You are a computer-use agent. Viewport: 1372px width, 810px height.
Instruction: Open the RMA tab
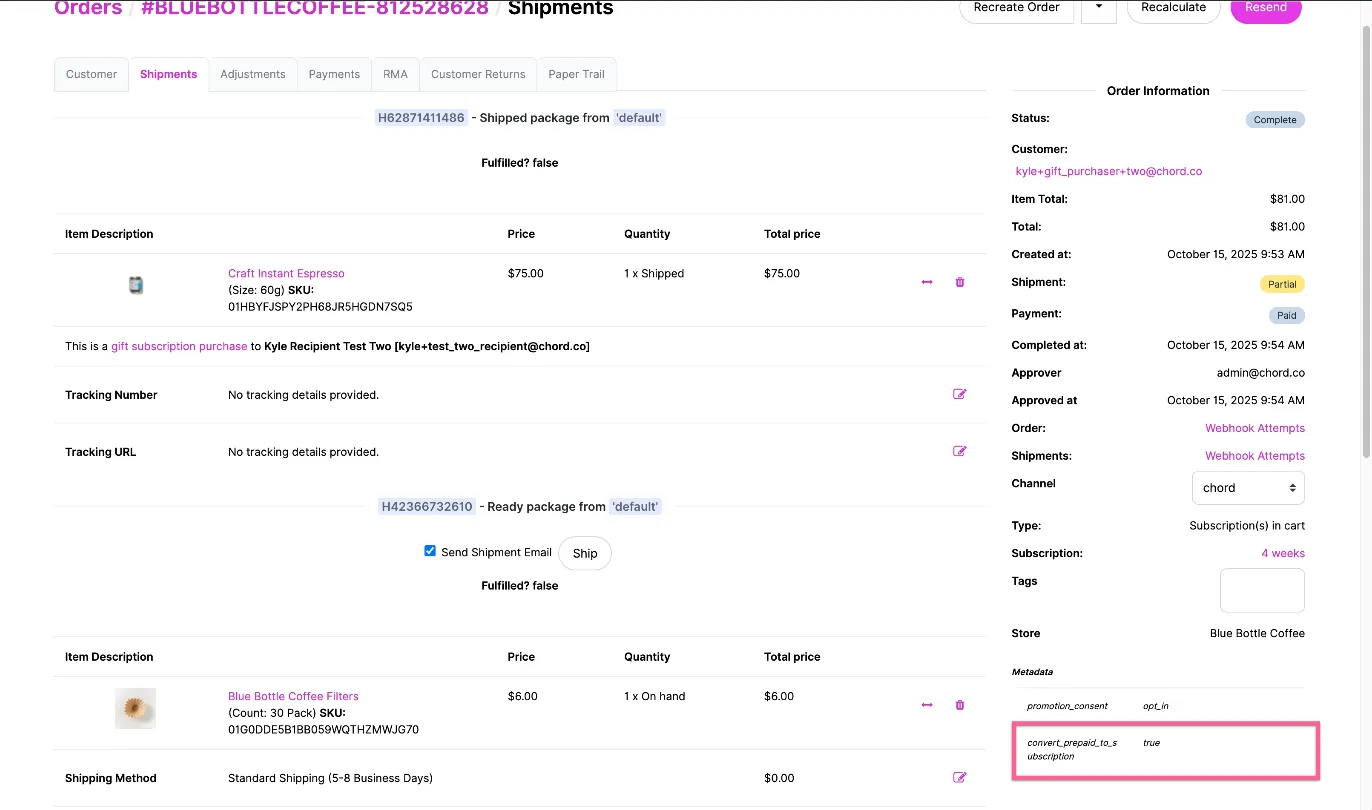coord(395,74)
